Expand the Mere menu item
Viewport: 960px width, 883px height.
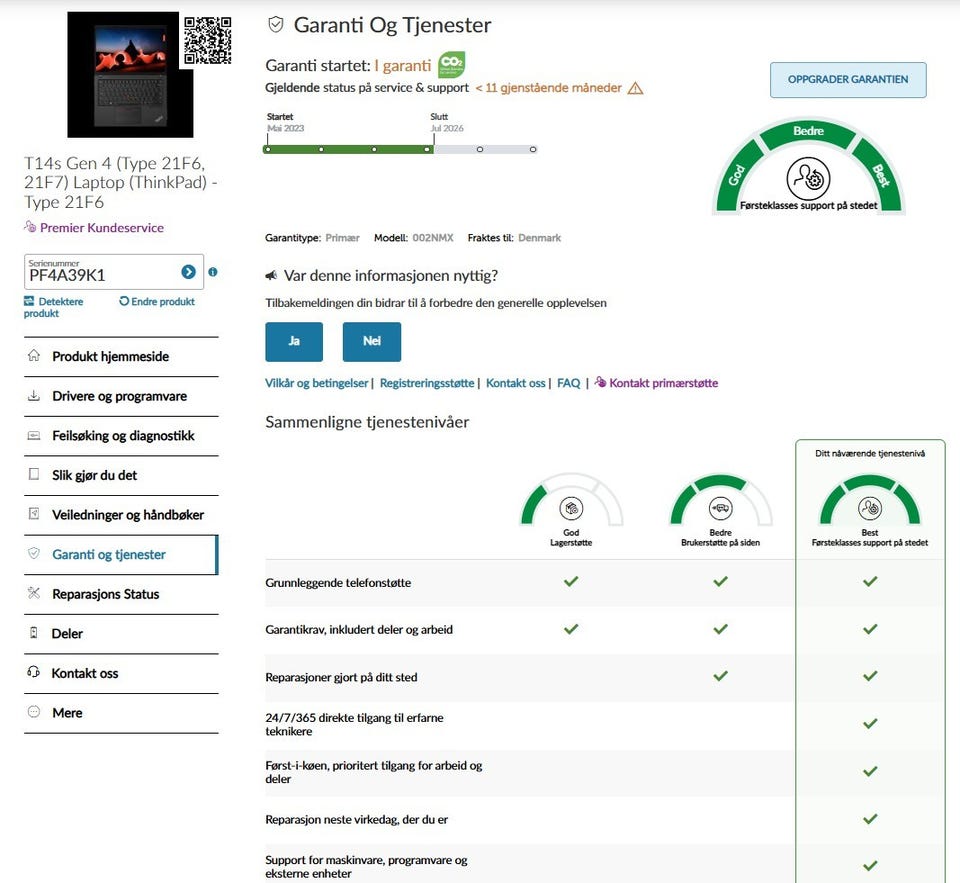pos(121,713)
